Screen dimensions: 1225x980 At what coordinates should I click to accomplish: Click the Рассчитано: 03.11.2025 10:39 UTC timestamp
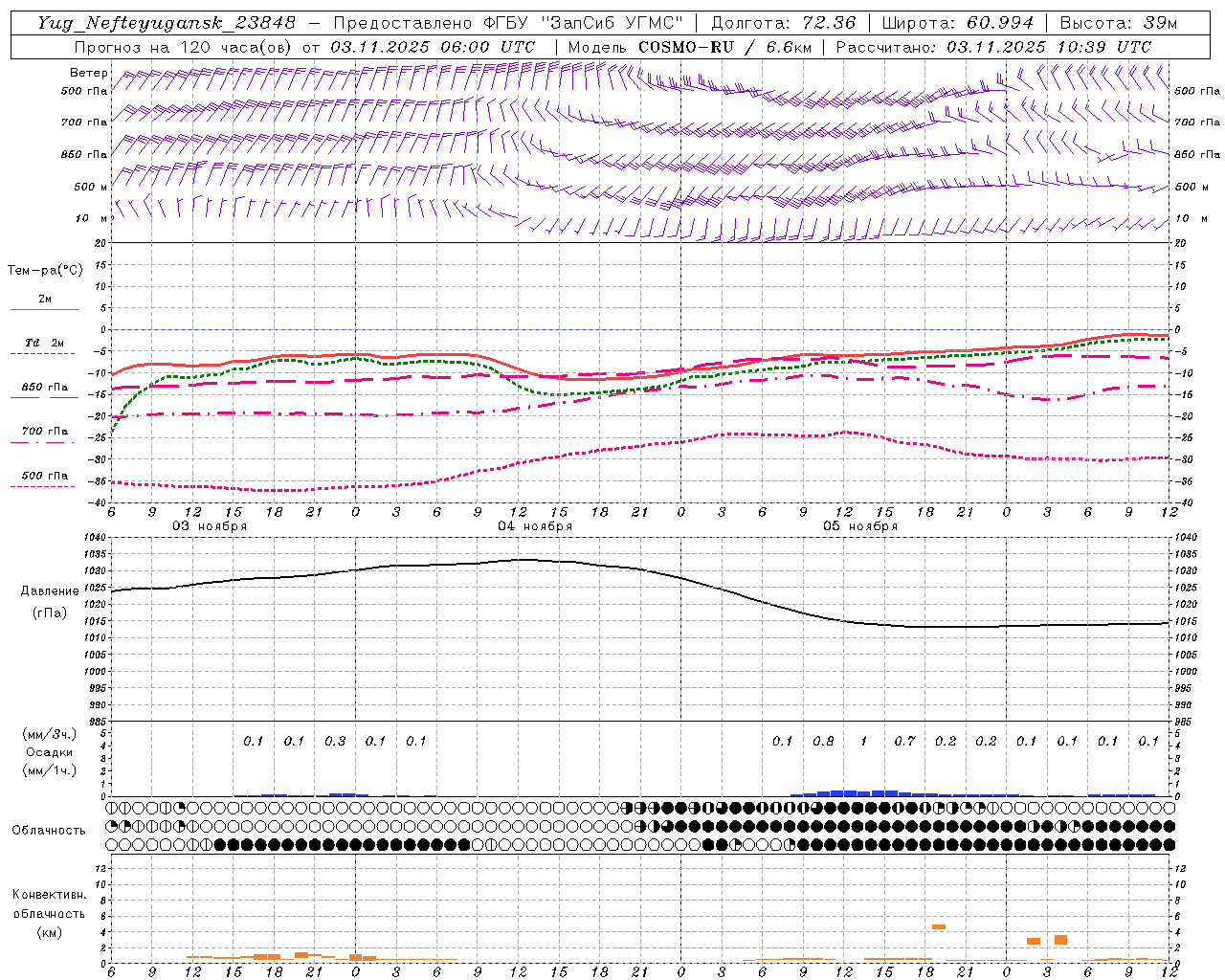[x=993, y=47]
